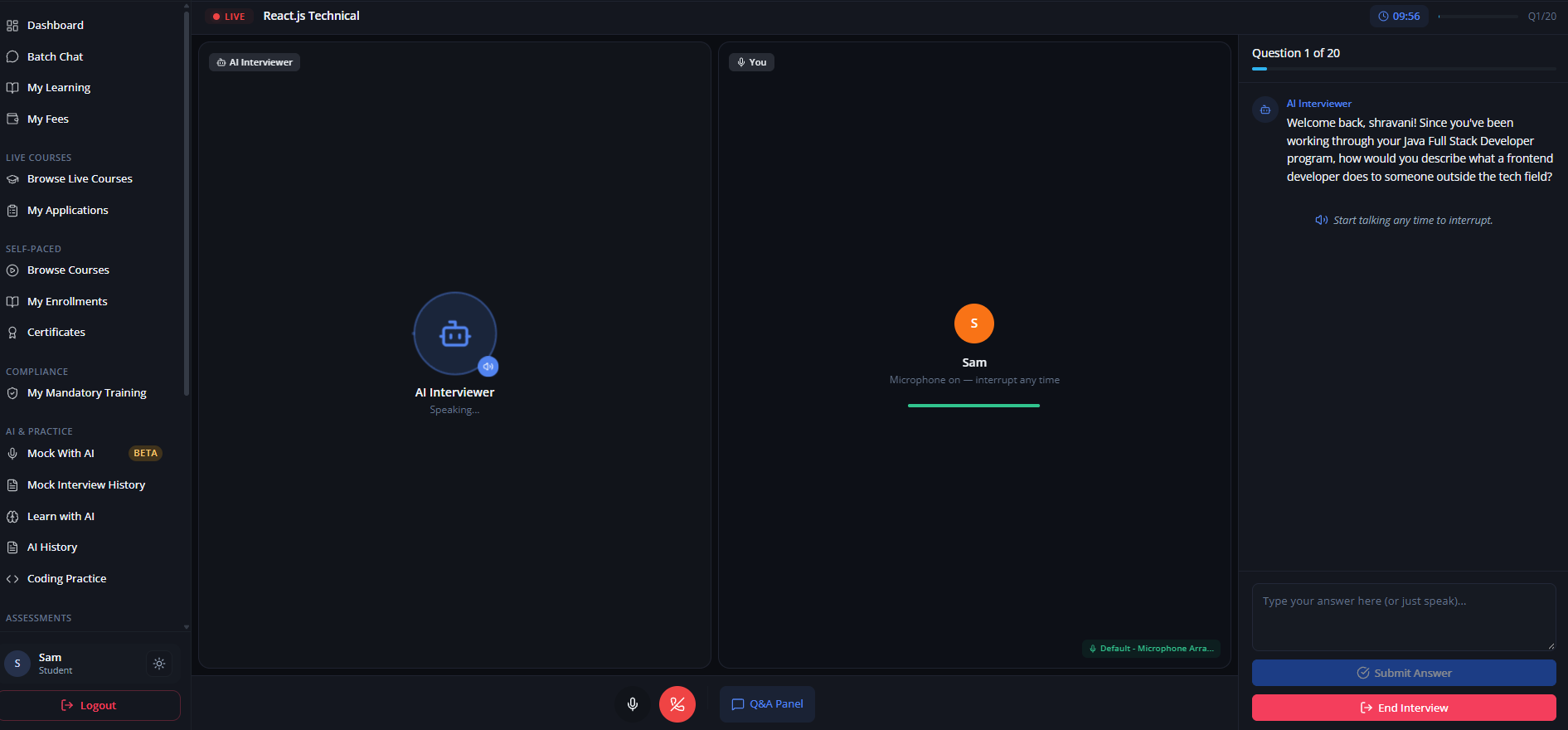This screenshot has height=730, width=1568.
Task: Click Sam's orange avatar in the You panel
Action: 974,324
